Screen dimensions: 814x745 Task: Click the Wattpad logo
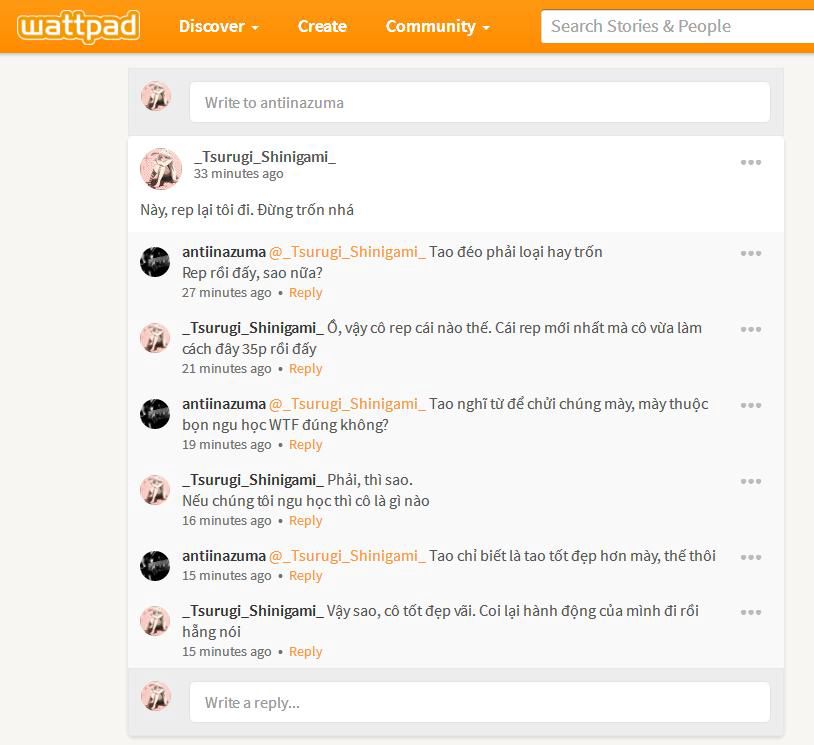click(x=78, y=26)
